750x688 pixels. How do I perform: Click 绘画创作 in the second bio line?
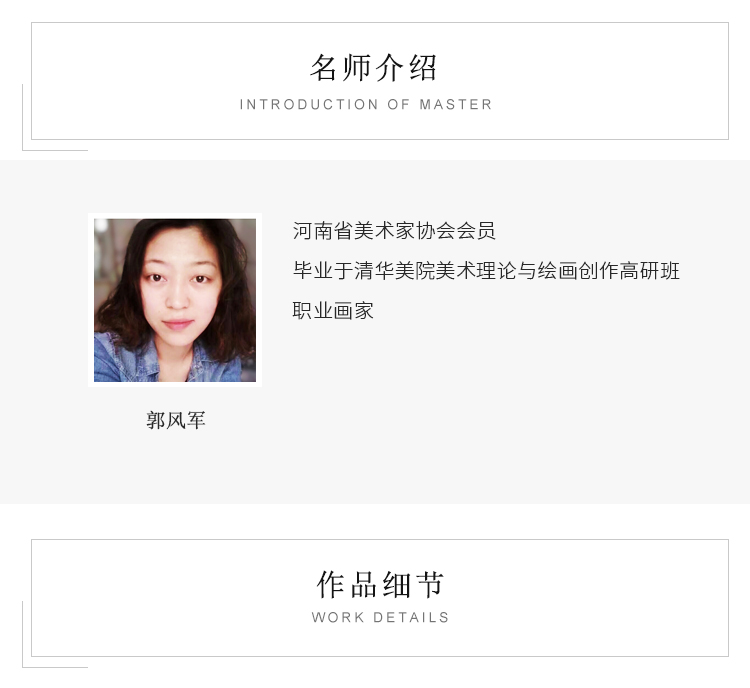point(578,271)
